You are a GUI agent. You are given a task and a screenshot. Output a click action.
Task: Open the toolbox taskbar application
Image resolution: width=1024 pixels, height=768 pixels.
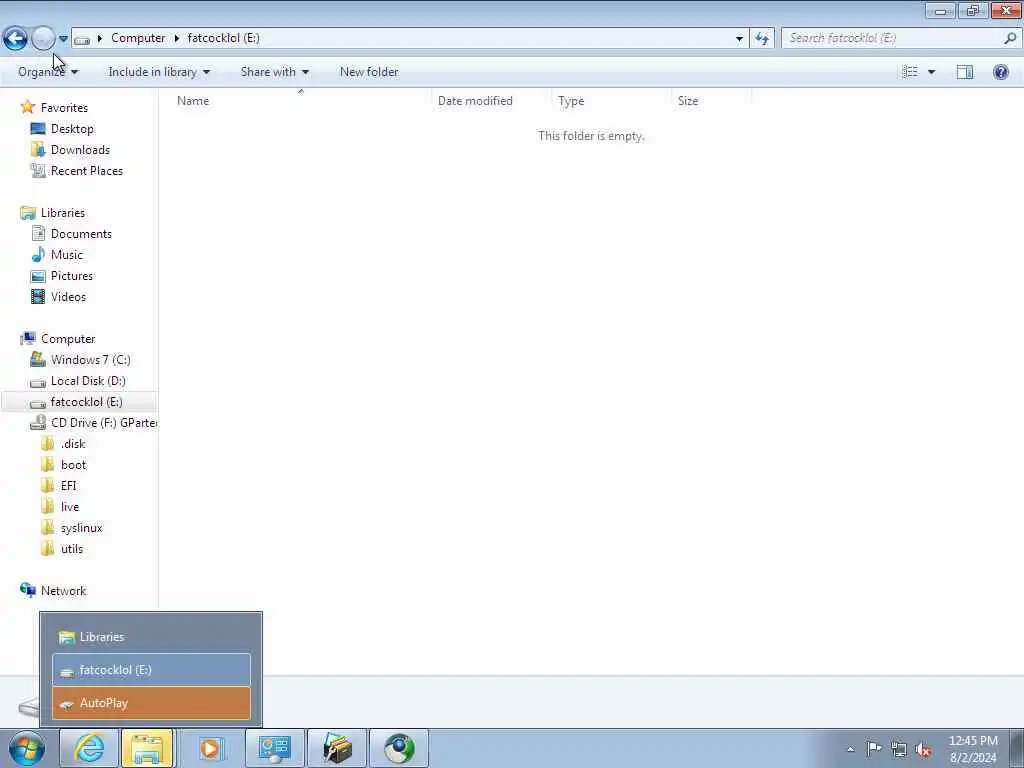coord(337,748)
